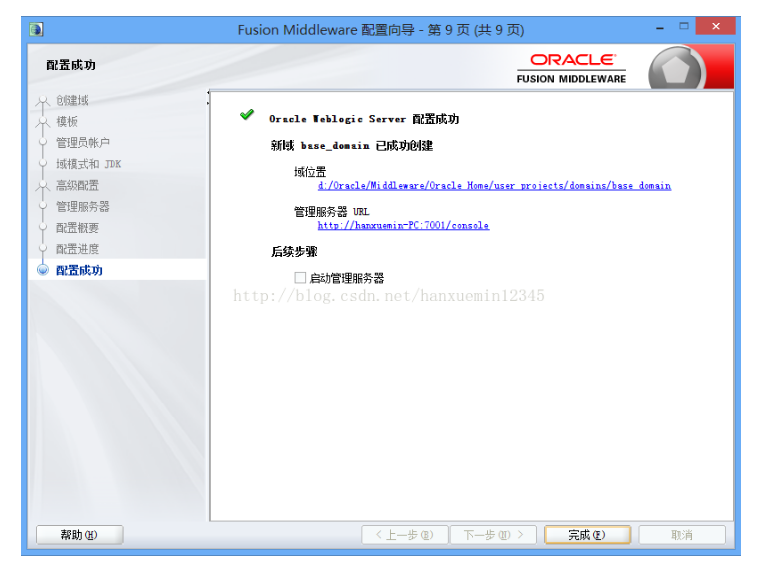This screenshot has width=780, height=570.
Task: Select the 配置进度 step in sidebar
Action: click(x=77, y=249)
